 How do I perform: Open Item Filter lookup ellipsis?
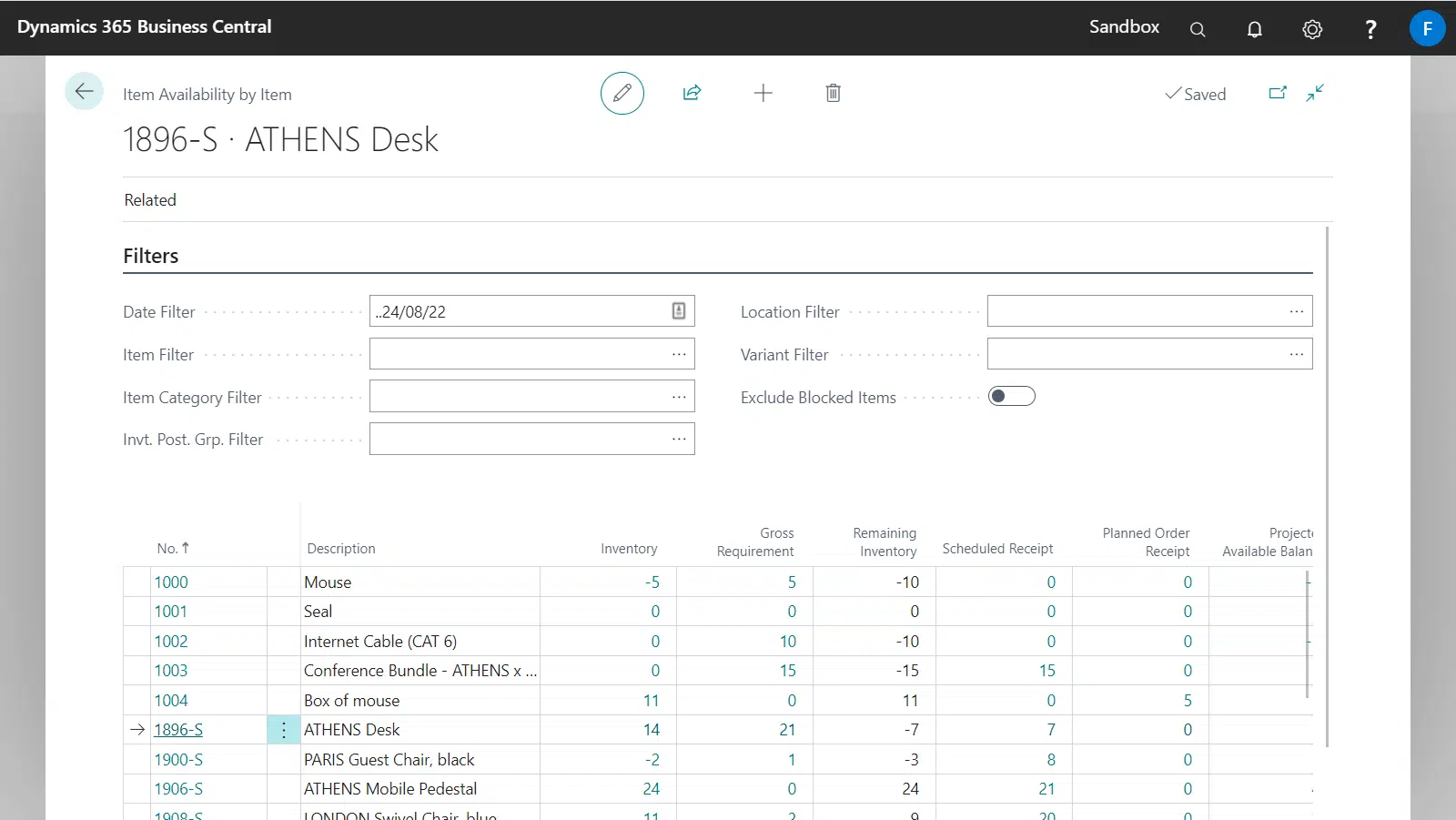pyautogui.click(x=679, y=354)
